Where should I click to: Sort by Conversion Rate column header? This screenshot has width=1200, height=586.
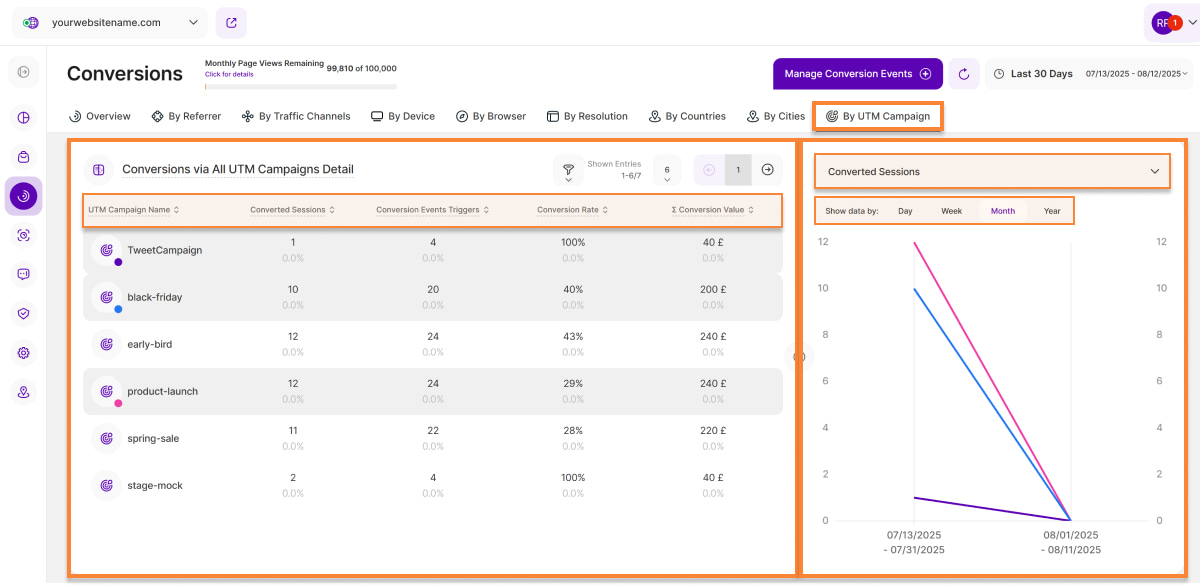click(x=572, y=210)
